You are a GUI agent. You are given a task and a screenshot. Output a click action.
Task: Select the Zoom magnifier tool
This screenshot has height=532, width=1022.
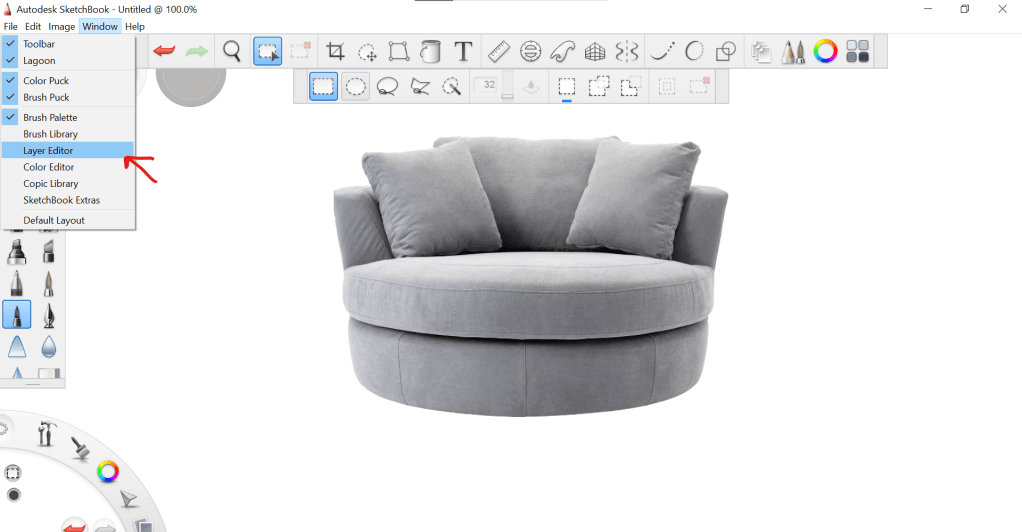coord(232,52)
